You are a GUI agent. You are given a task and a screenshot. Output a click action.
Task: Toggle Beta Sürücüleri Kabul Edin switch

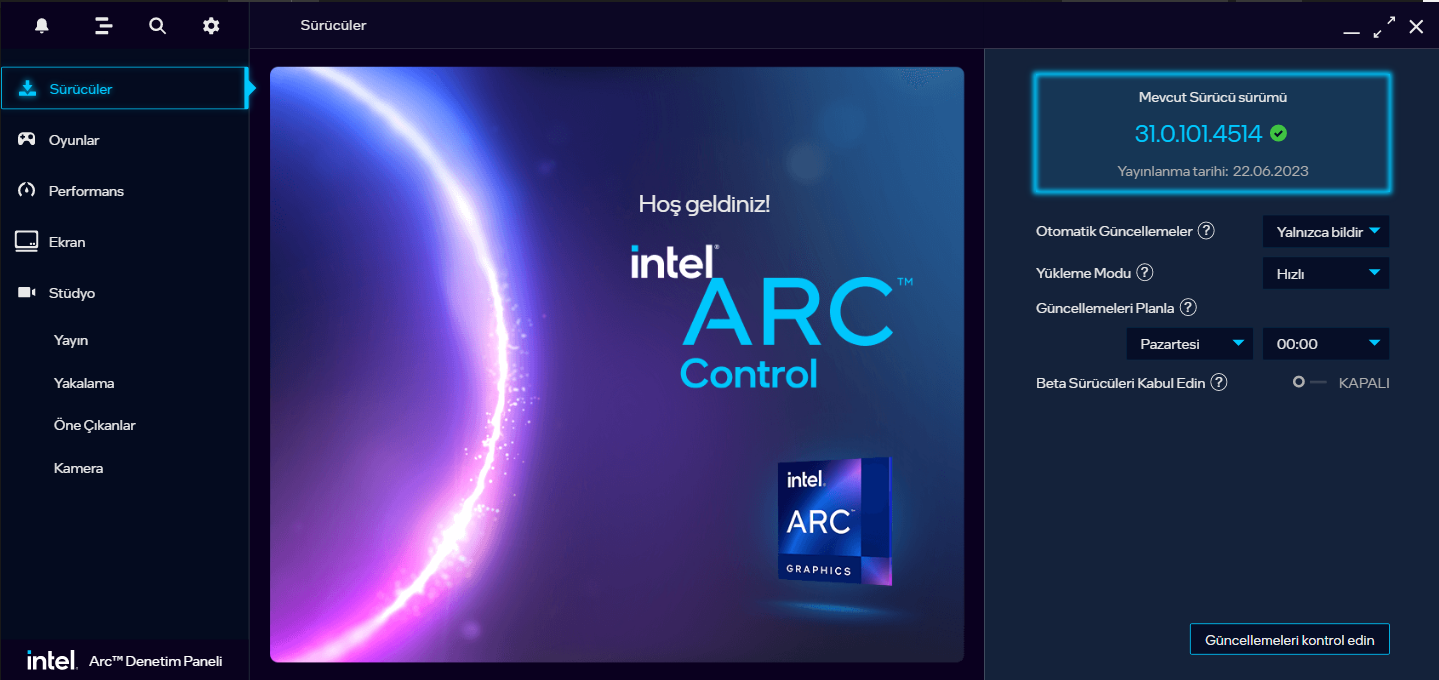tap(1309, 382)
